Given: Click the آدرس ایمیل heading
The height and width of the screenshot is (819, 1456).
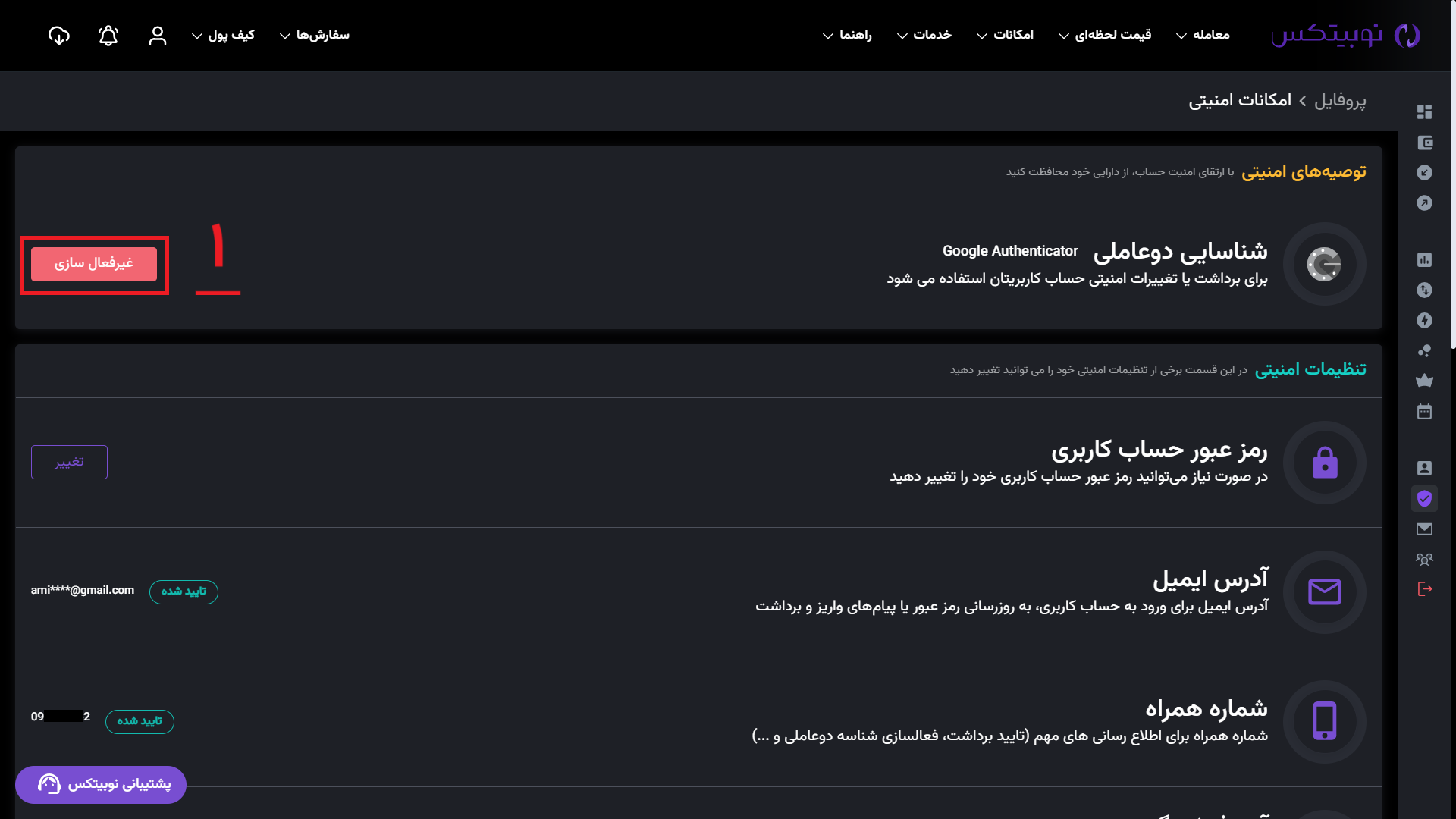Looking at the screenshot, I should click(x=1210, y=579).
